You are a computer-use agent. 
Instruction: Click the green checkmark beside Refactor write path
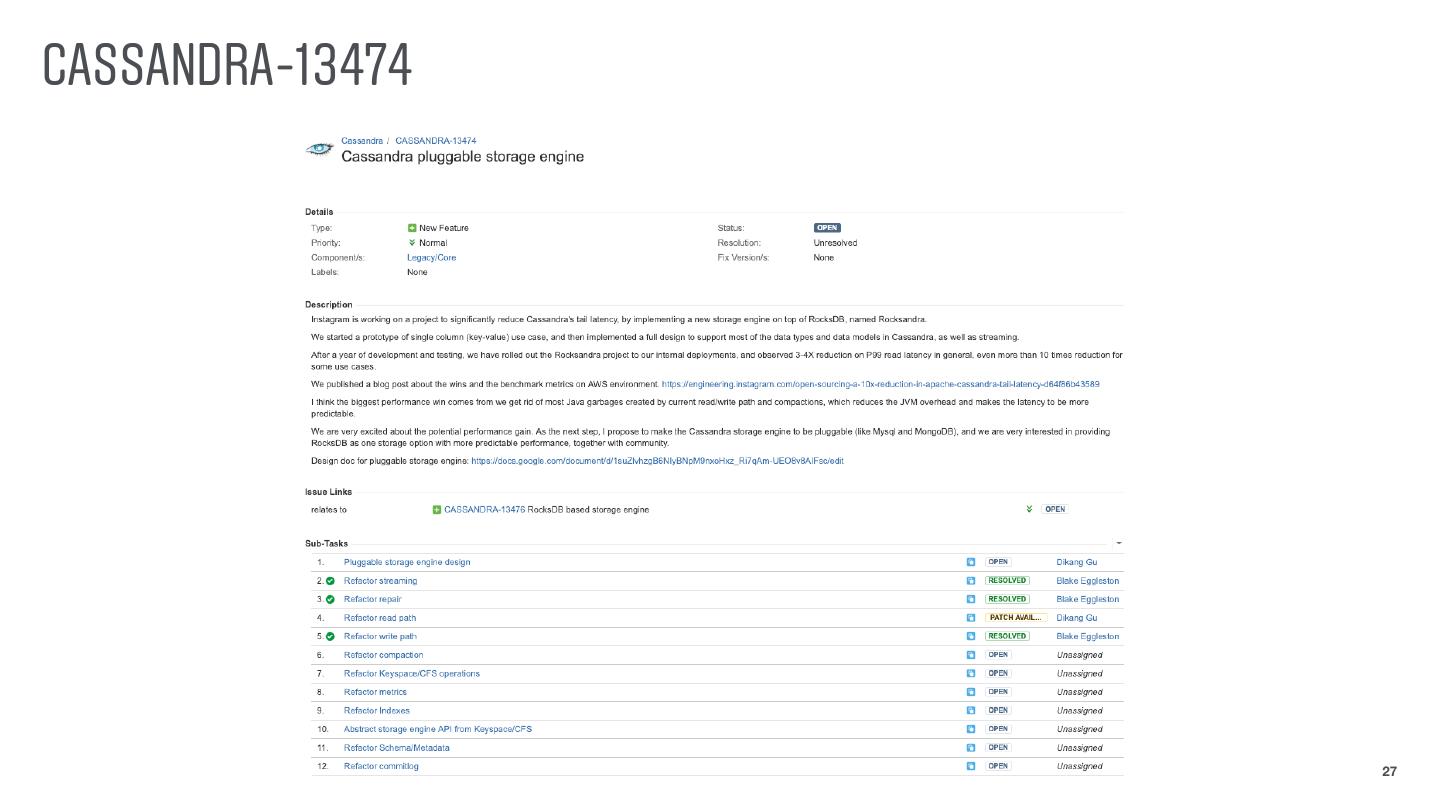click(330, 636)
